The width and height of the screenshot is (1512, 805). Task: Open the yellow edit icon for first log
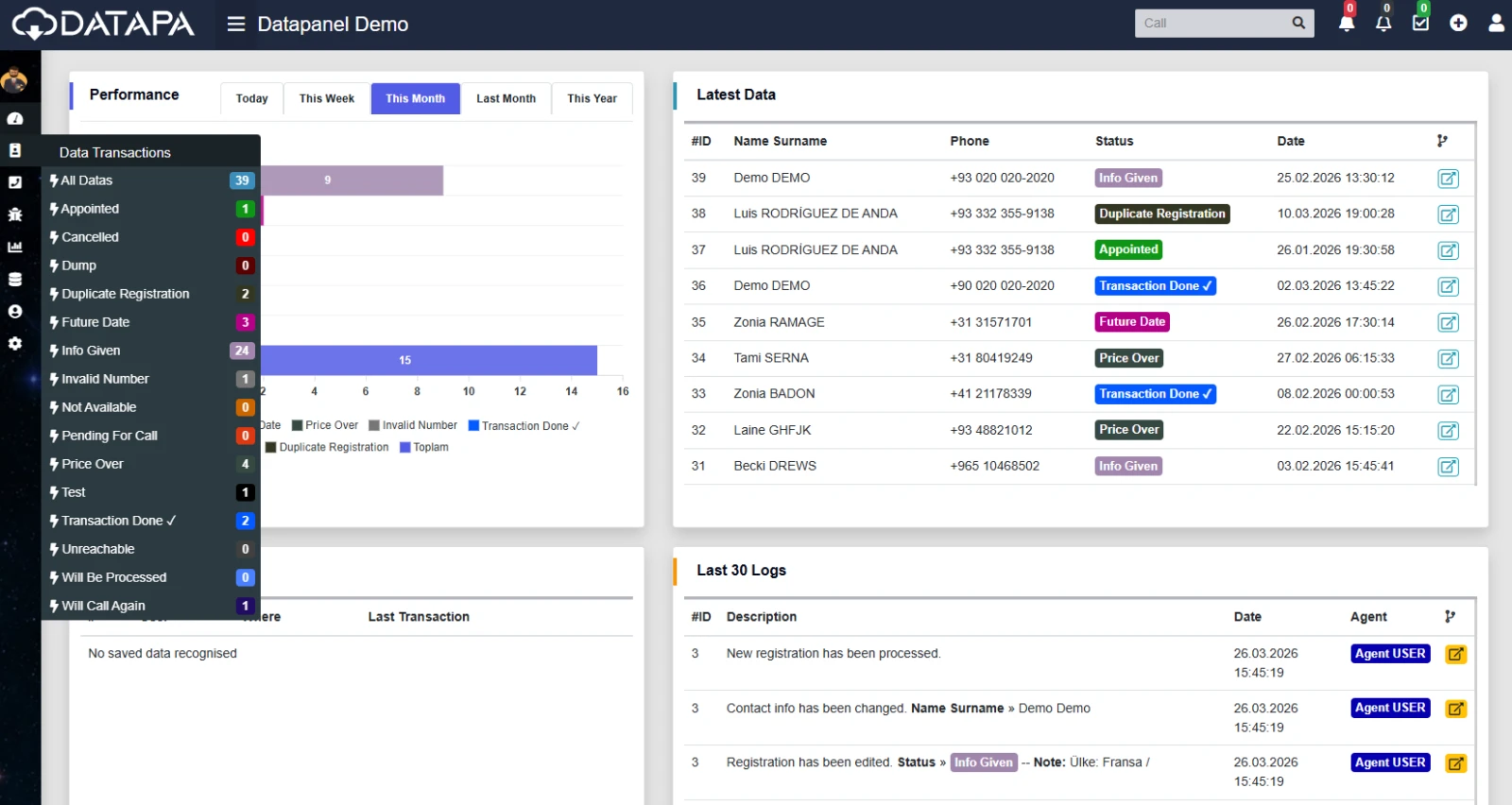tap(1455, 654)
